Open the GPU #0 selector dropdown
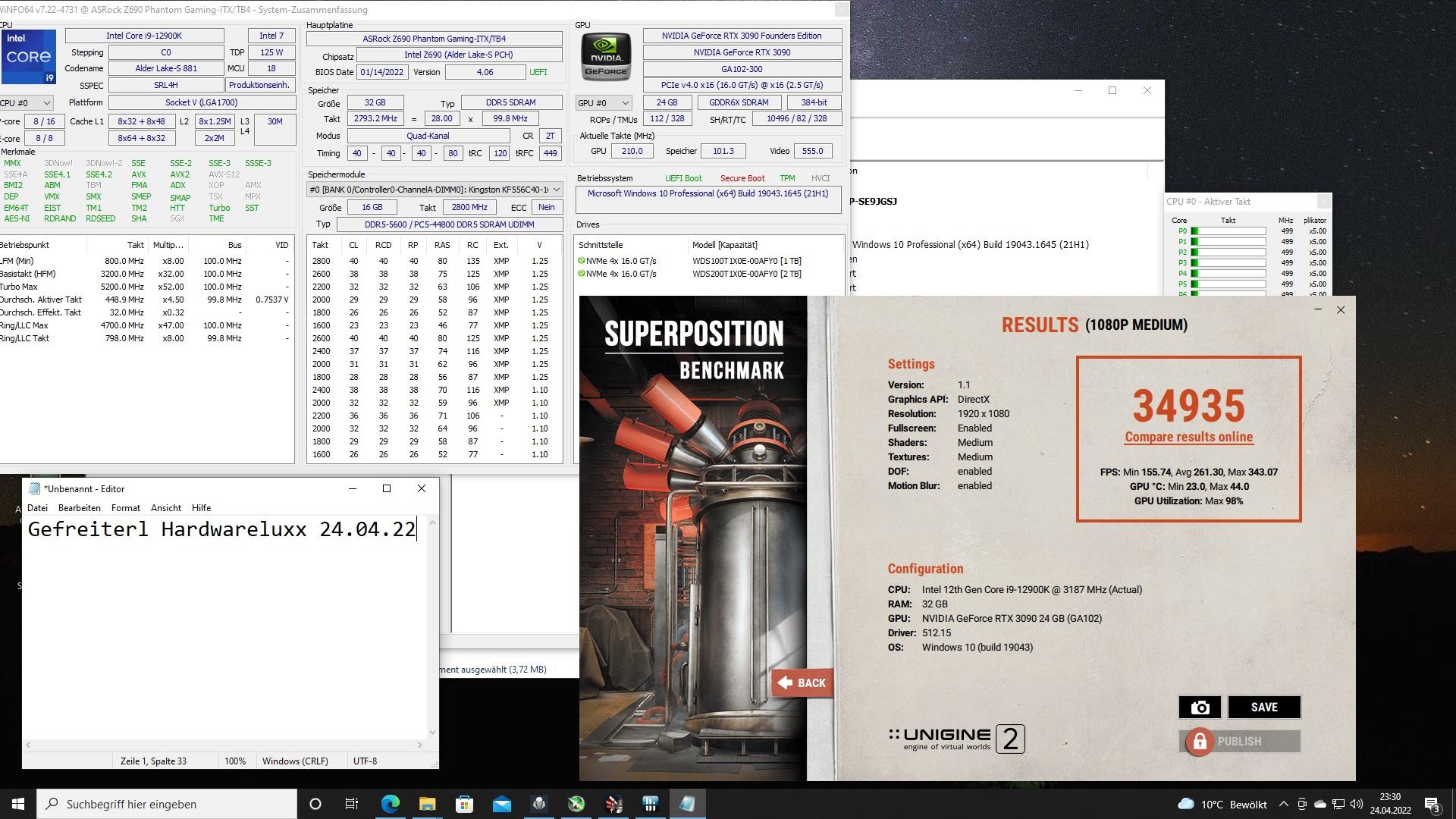1456x819 pixels. pyautogui.click(x=604, y=102)
